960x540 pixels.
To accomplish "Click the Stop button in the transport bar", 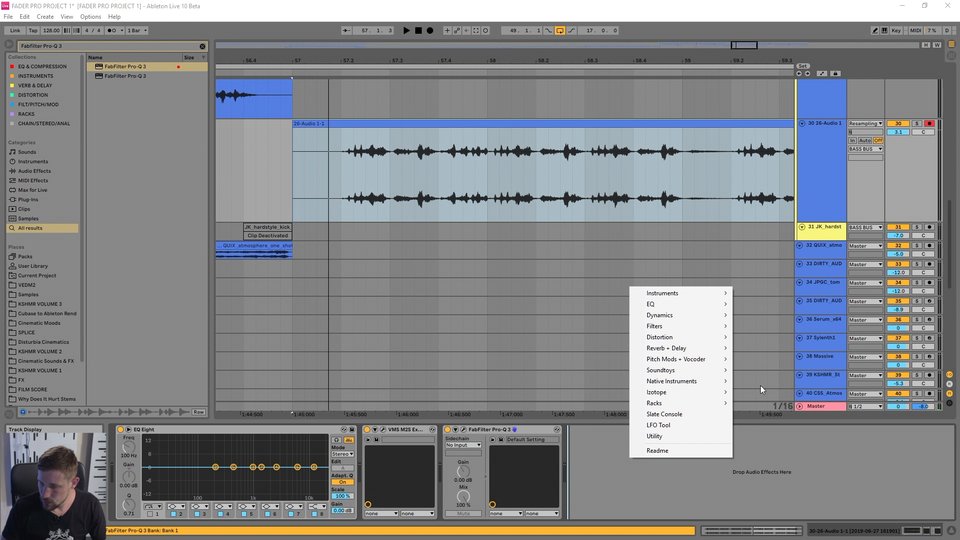I will tap(418, 30).
